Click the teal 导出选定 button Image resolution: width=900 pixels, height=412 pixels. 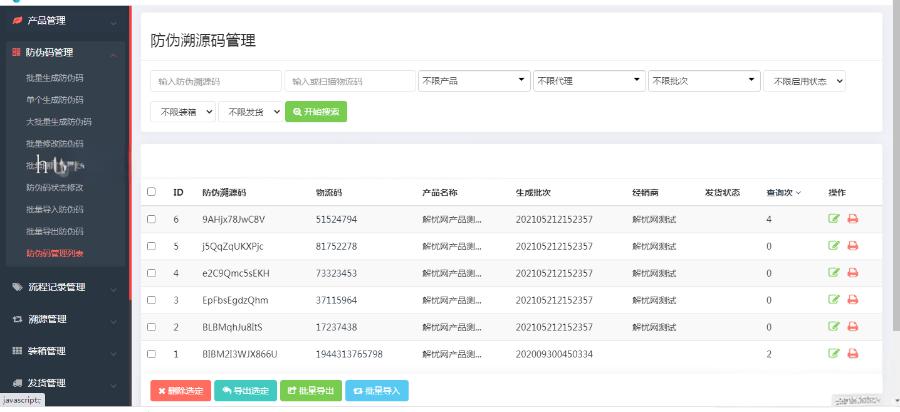246,391
